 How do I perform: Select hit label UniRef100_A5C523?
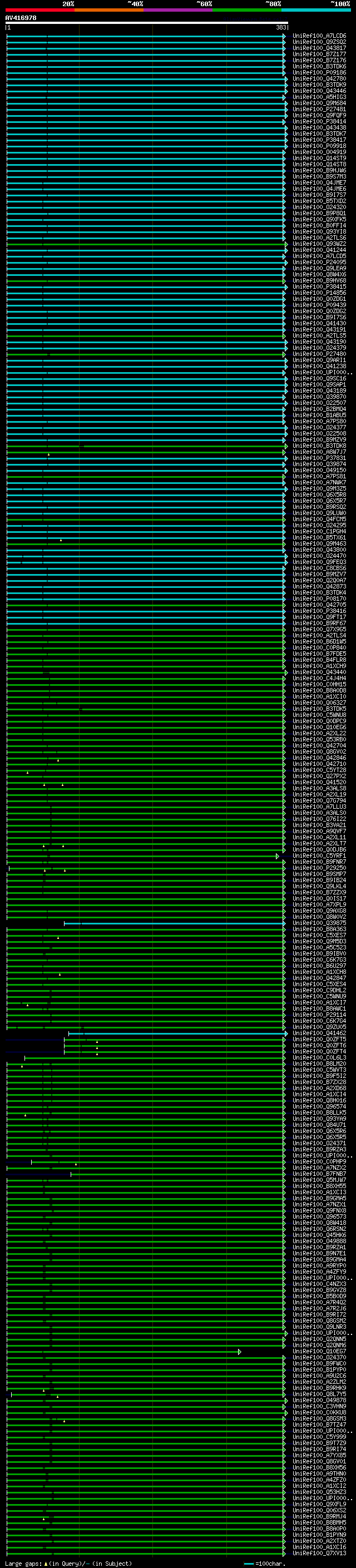[x=319, y=947]
